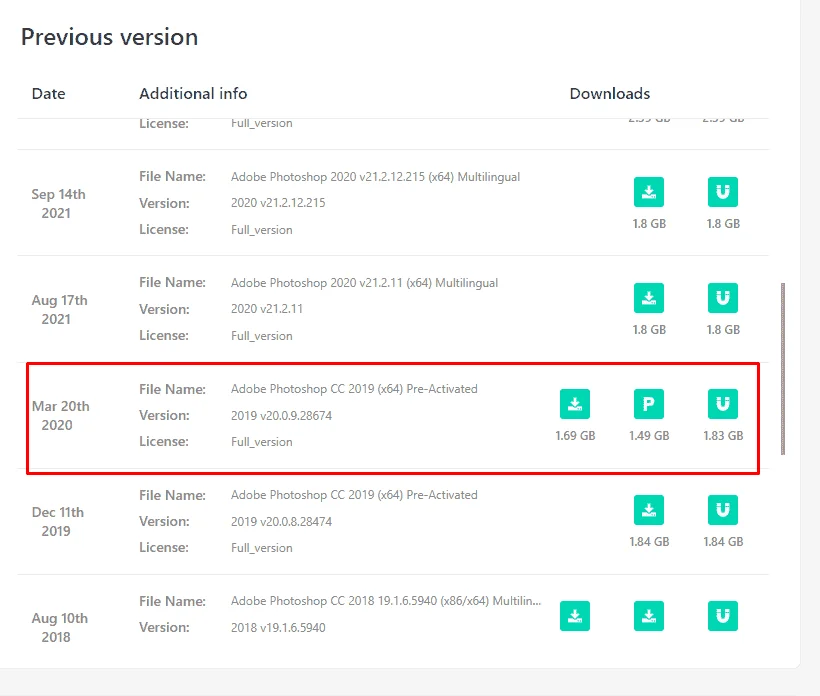Viewport: 820px width, 696px height.
Task: Click version text 2020 v21.2.11
Action: 267,309
